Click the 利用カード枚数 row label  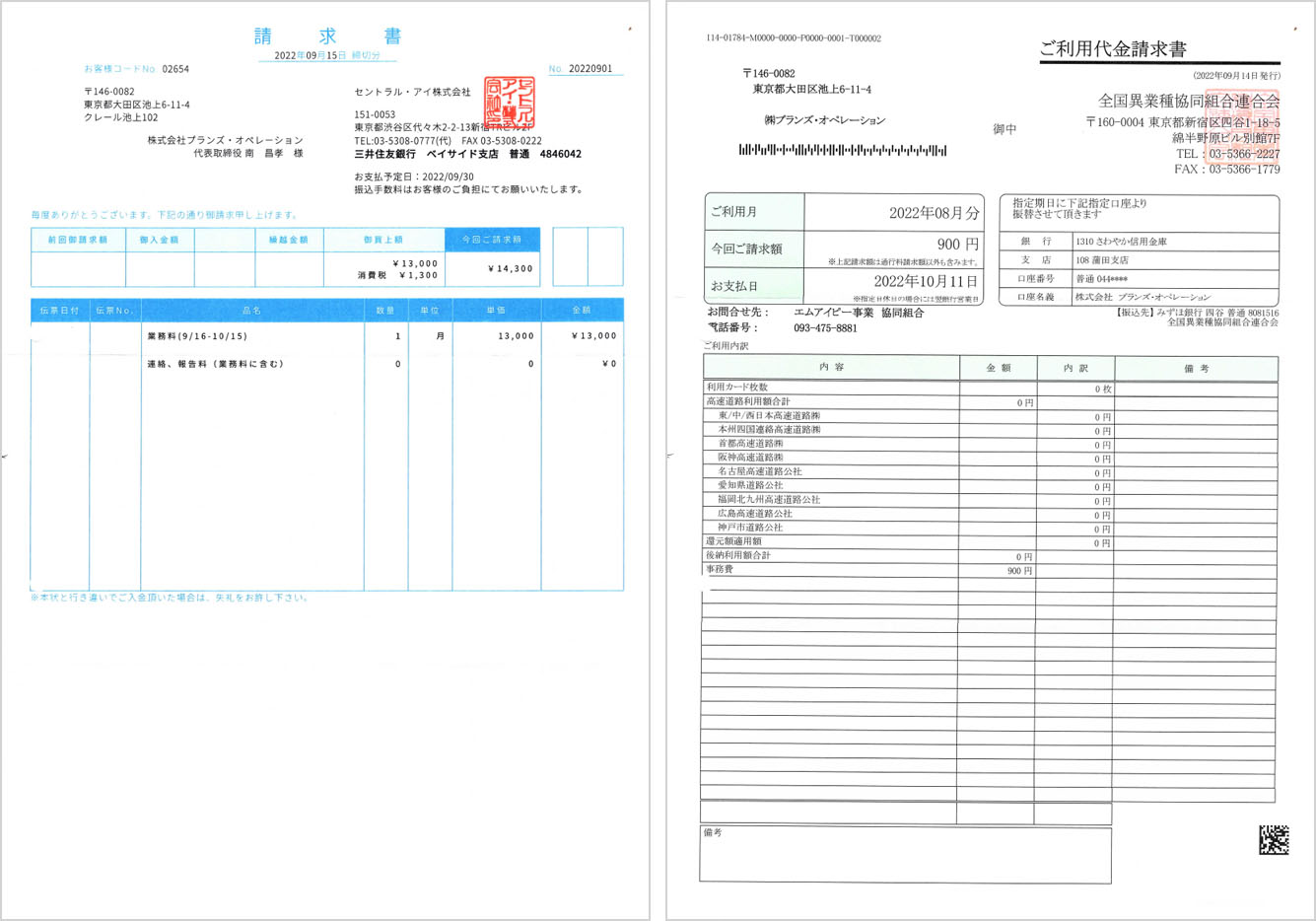pyautogui.click(x=736, y=388)
